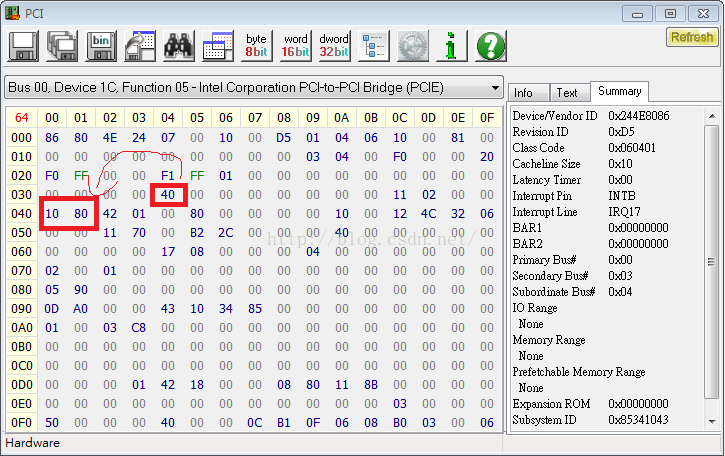The width and height of the screenshot is (725, 456).
Task: Maximize the PCI window
Action: (x=670, y=14)
